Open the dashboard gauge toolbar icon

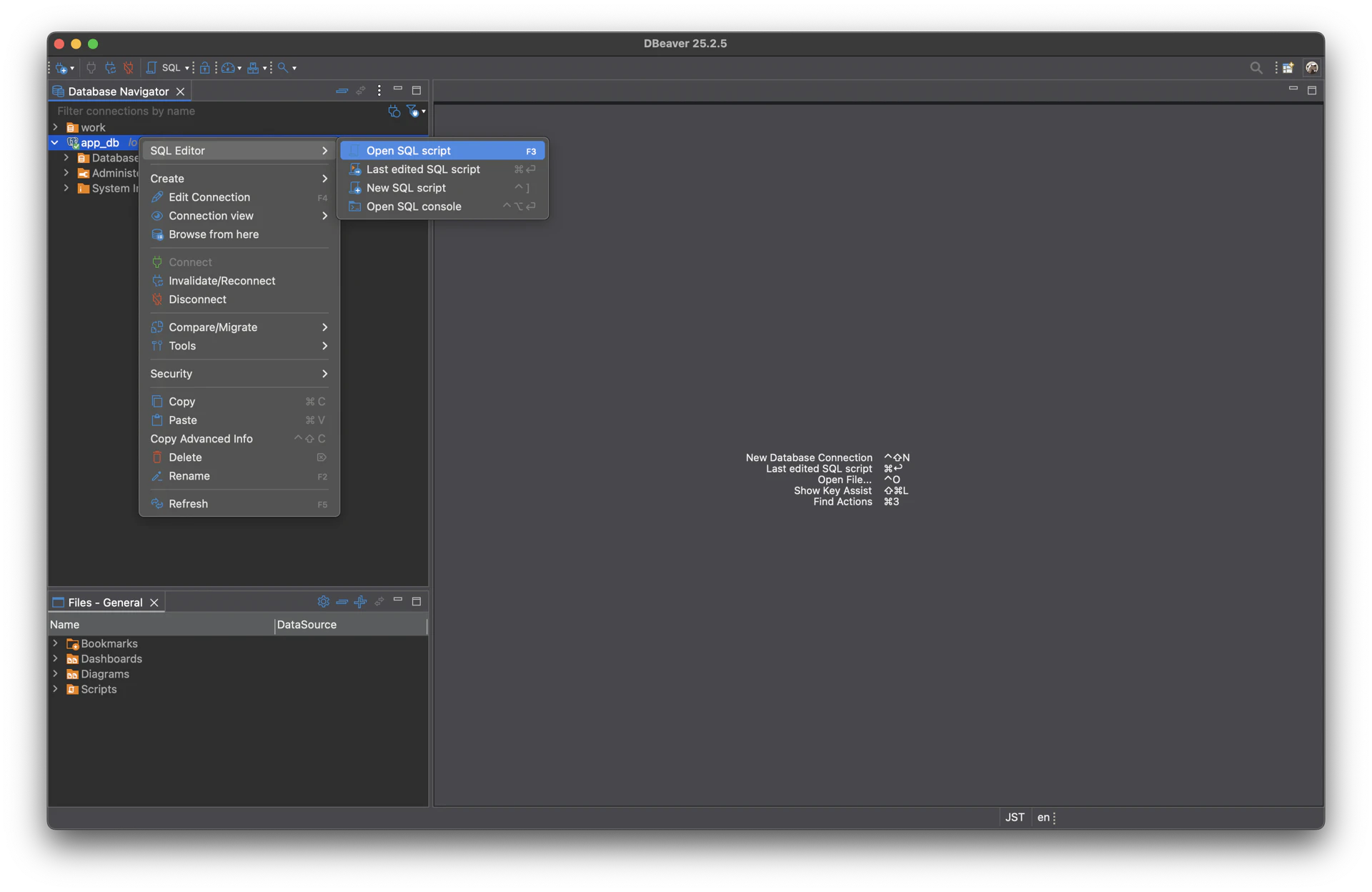point(228,68)
